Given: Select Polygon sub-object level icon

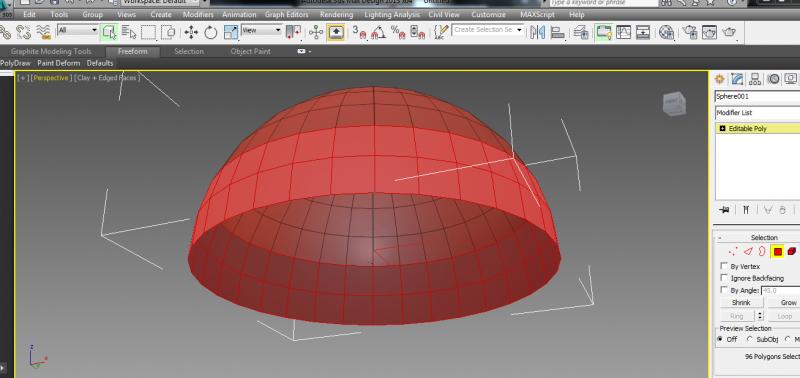Looking at the screenshot, I should [777, 251].
